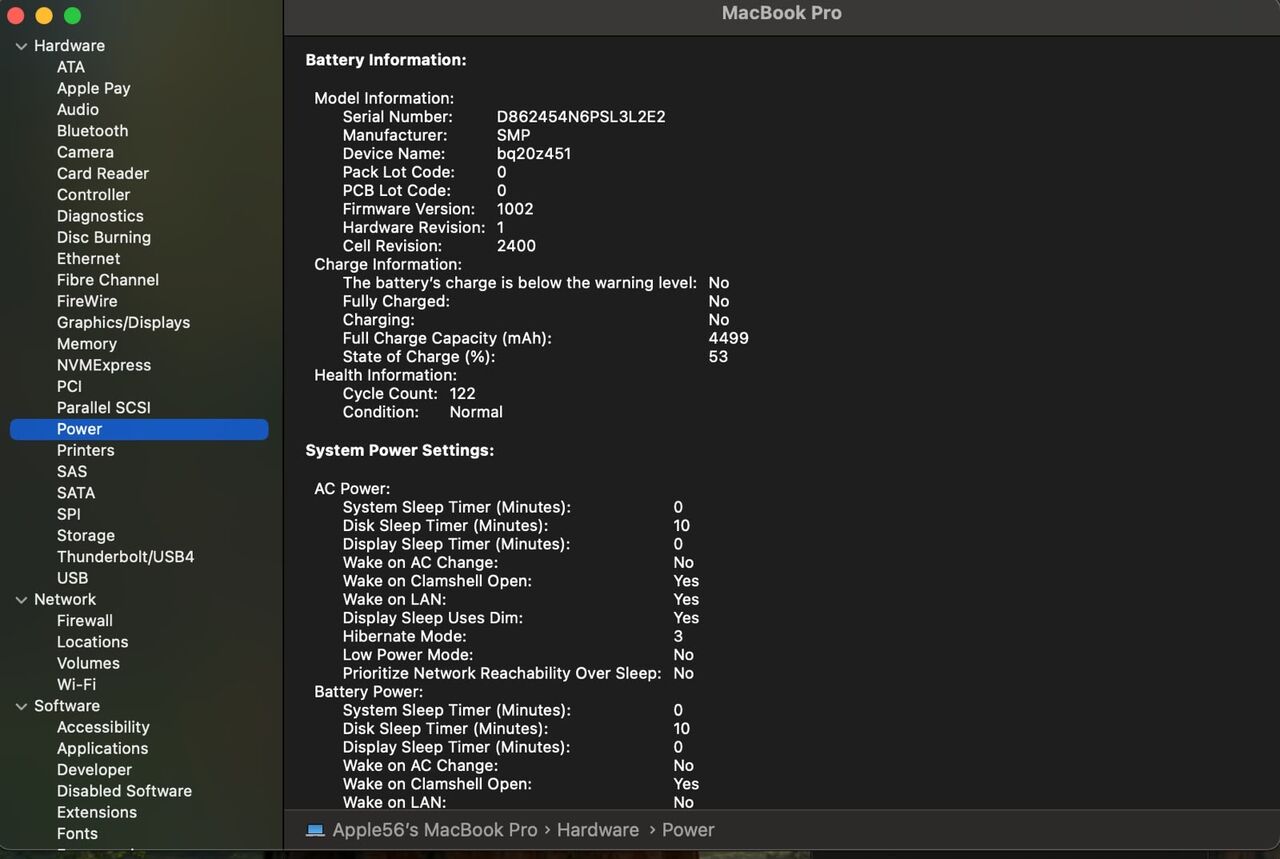The height and width of the screenshot is (859, 1280).
Task: Select Volumes under Network
Action: coord(88,663)
